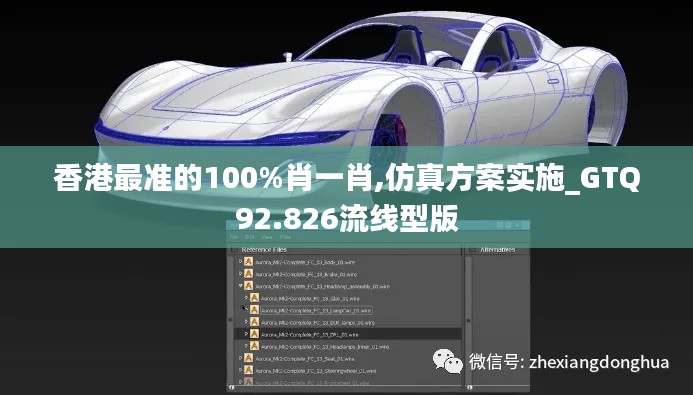Click the Alias icon of Headlamps_Inner_01.wire

(254, 346)
